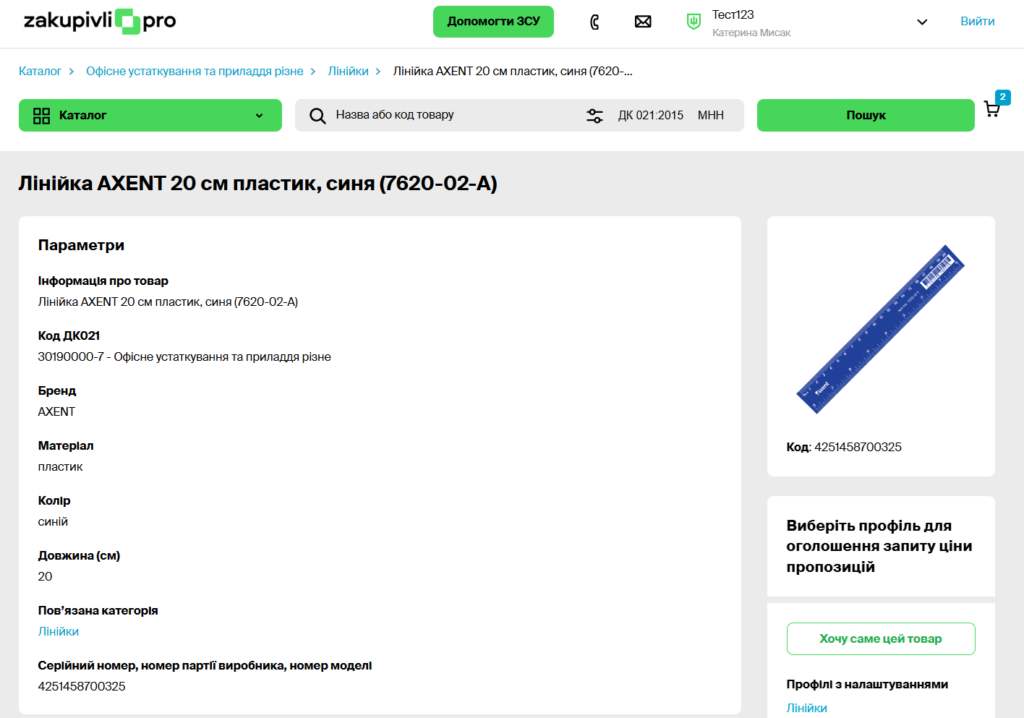This screenshot has width=1024, height=718.
Task: Open the Лінійки breadcrumb link
Action: click(x=348, y=71)
